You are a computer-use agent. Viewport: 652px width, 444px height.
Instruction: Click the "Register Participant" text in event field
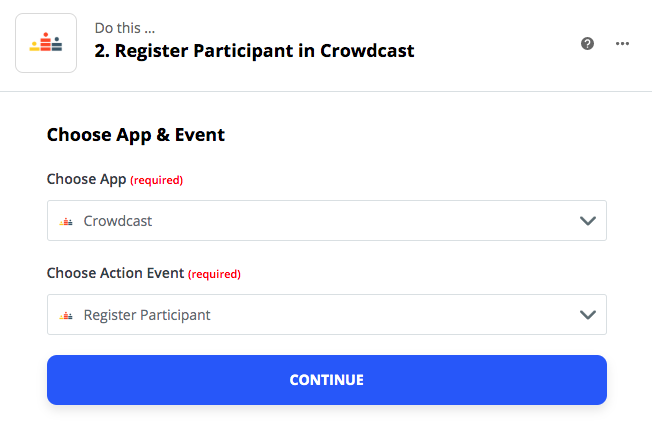click(x=147, y=315)
